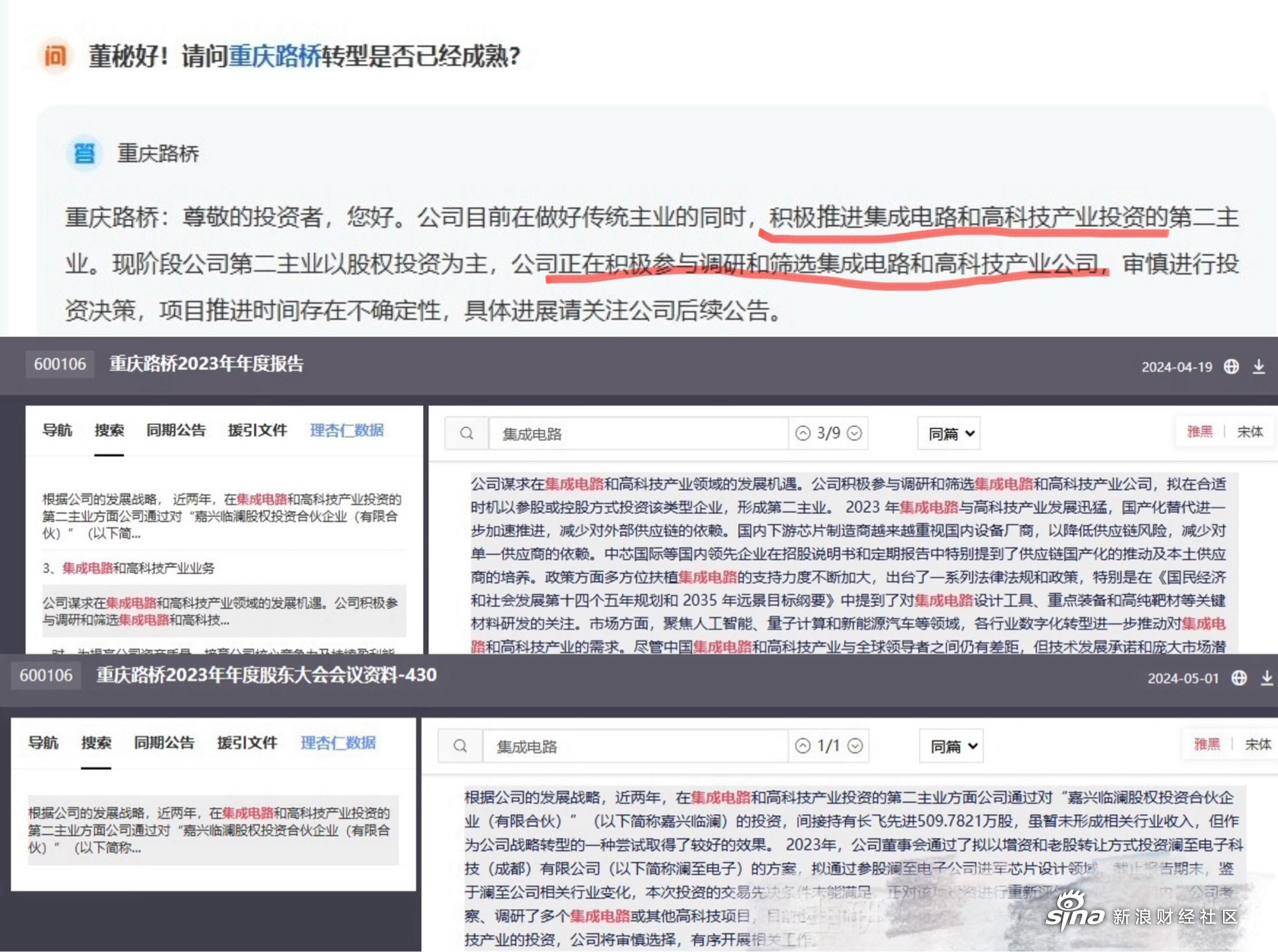Open search result '3、集成电路和高科技产业业务'
1278x952 pixels.
tap(128, 568)
